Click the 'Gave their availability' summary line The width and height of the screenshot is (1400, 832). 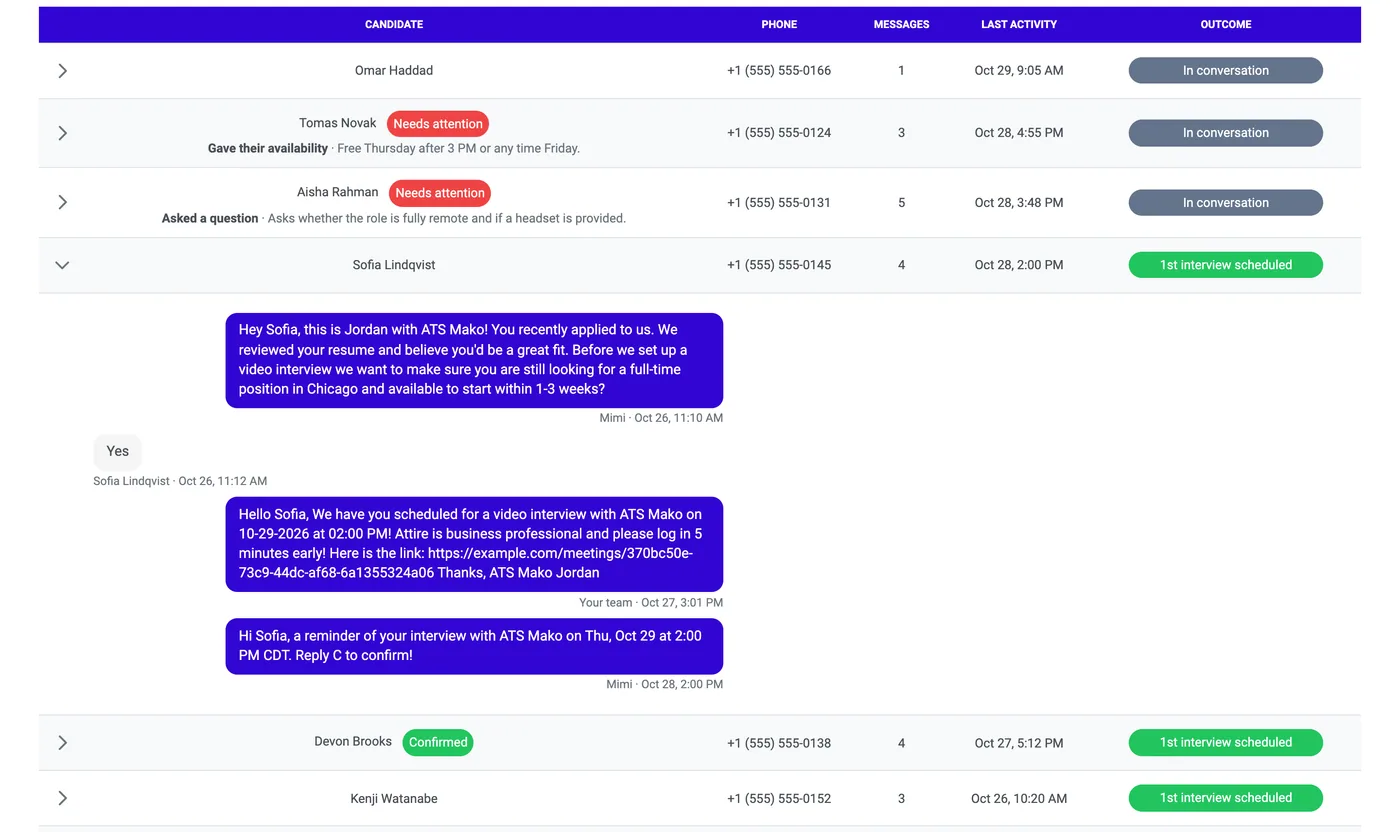394,148
